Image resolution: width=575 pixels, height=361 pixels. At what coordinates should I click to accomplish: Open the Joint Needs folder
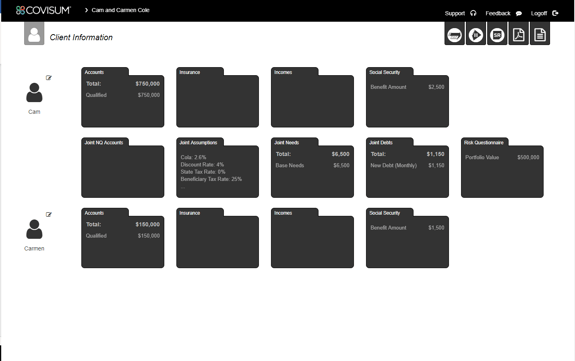(312, 168)
